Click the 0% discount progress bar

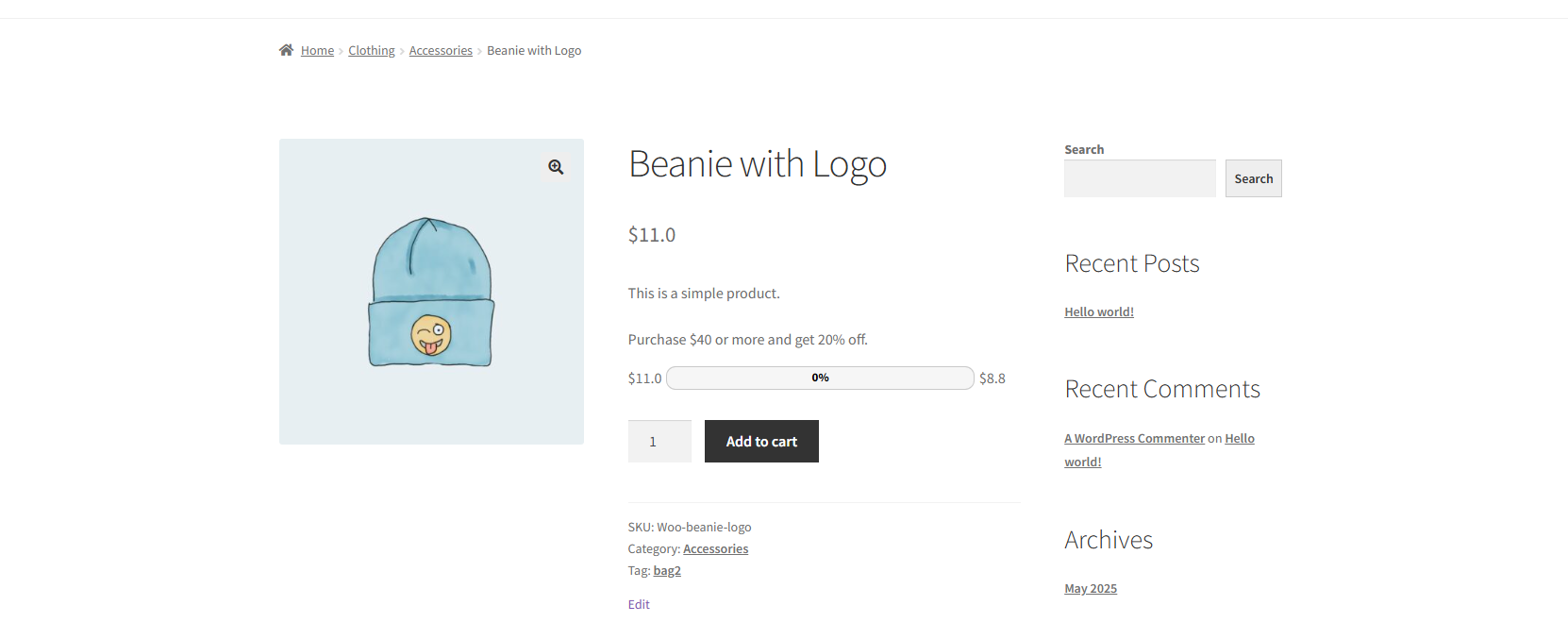819,378
